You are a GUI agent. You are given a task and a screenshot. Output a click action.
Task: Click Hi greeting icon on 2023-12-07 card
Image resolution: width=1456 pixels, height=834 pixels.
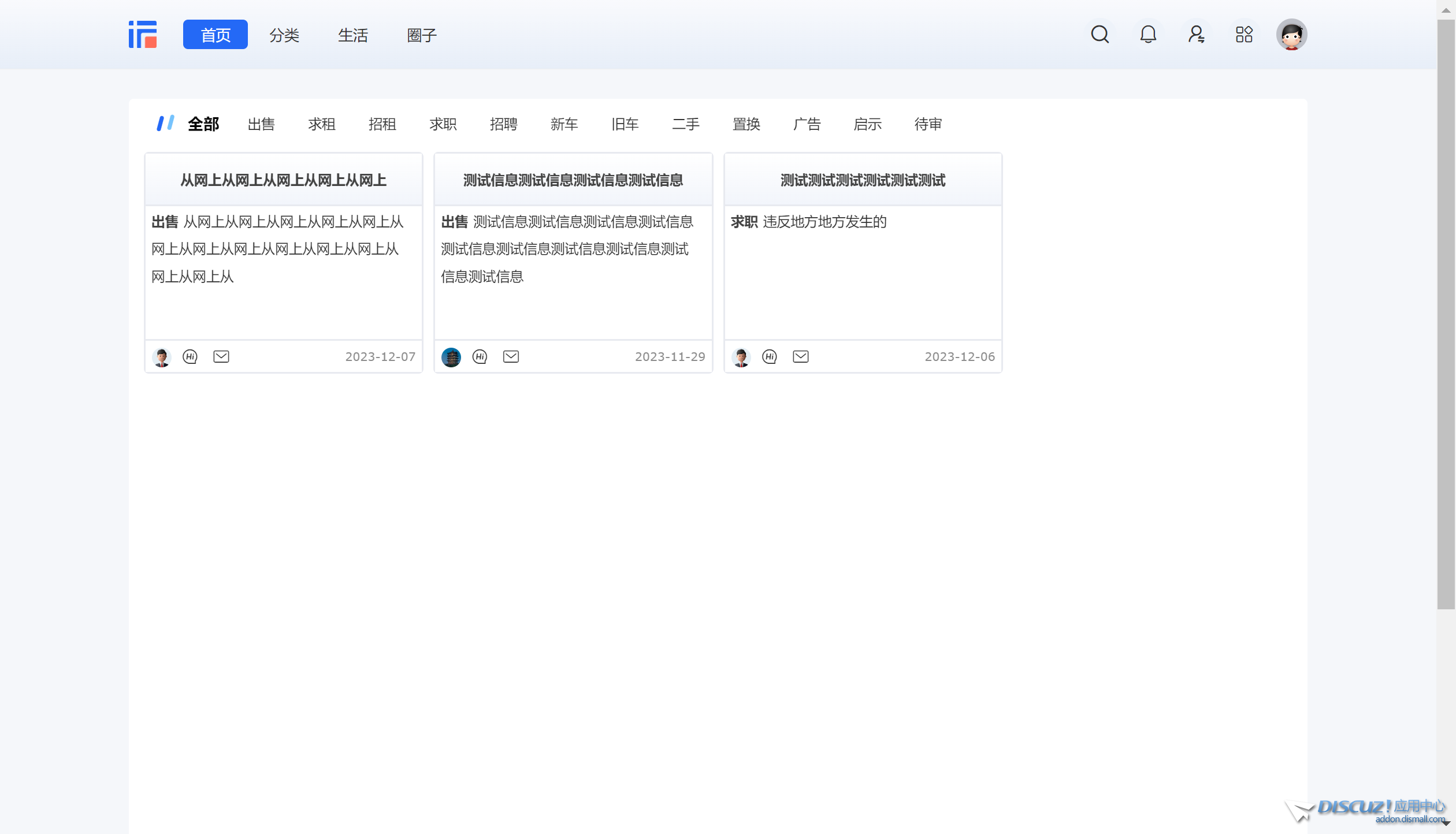pyautogui.click(x=190, y=357)
